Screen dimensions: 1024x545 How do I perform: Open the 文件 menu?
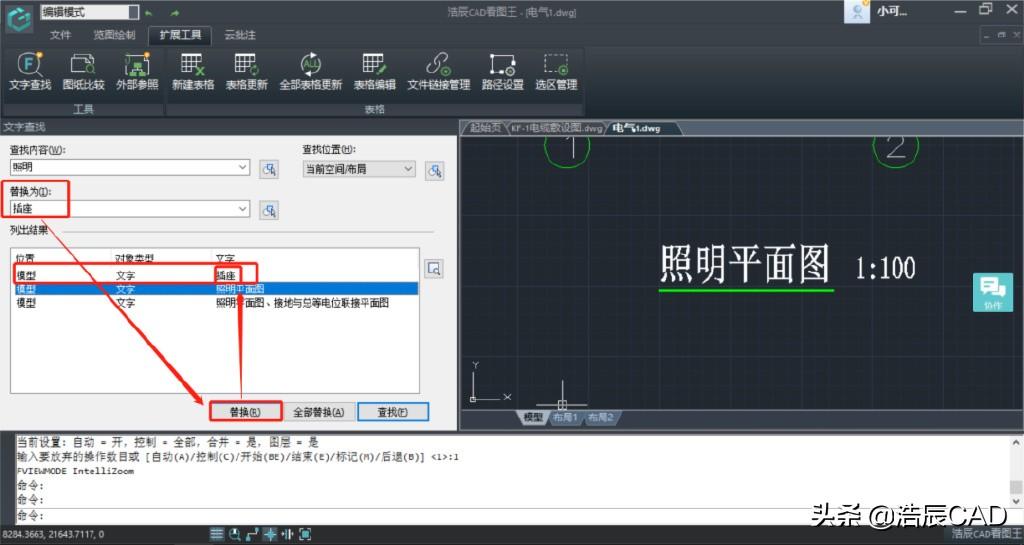coord(60,35)
